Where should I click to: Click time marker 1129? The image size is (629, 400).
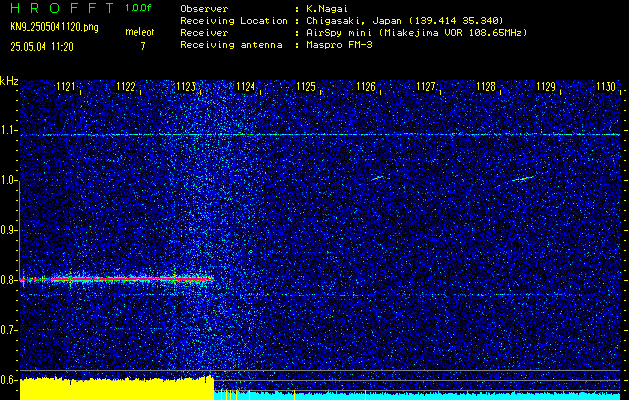(546, 87)
